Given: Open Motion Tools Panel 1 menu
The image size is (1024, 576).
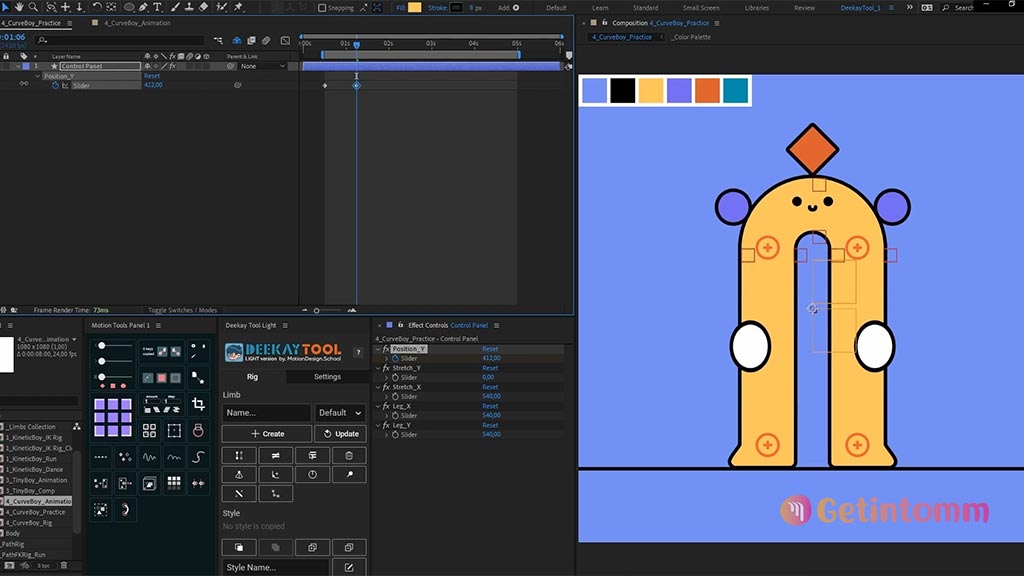Looking at the screenshot, I should [x=158, y=325].
